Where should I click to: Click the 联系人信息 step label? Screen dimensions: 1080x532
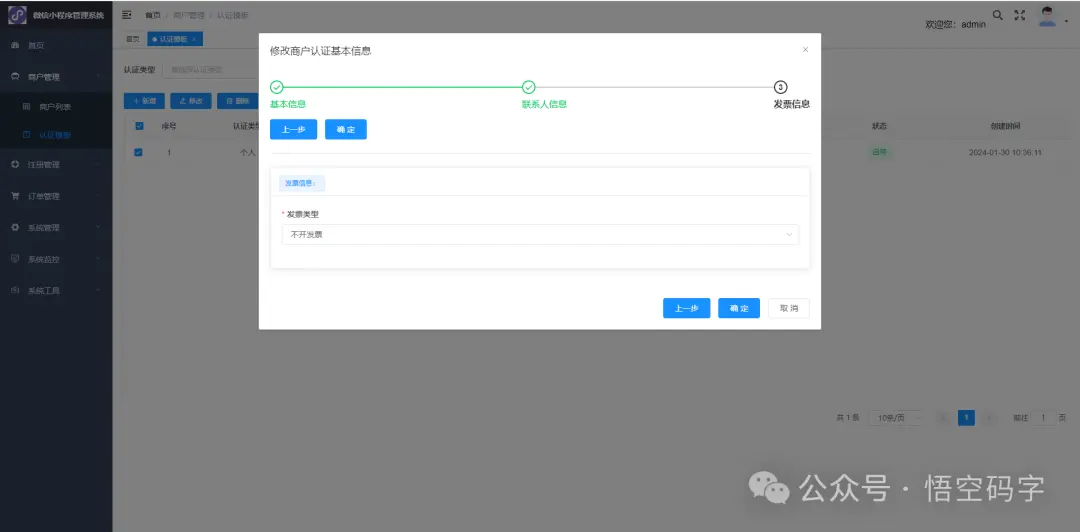point(544,104)
